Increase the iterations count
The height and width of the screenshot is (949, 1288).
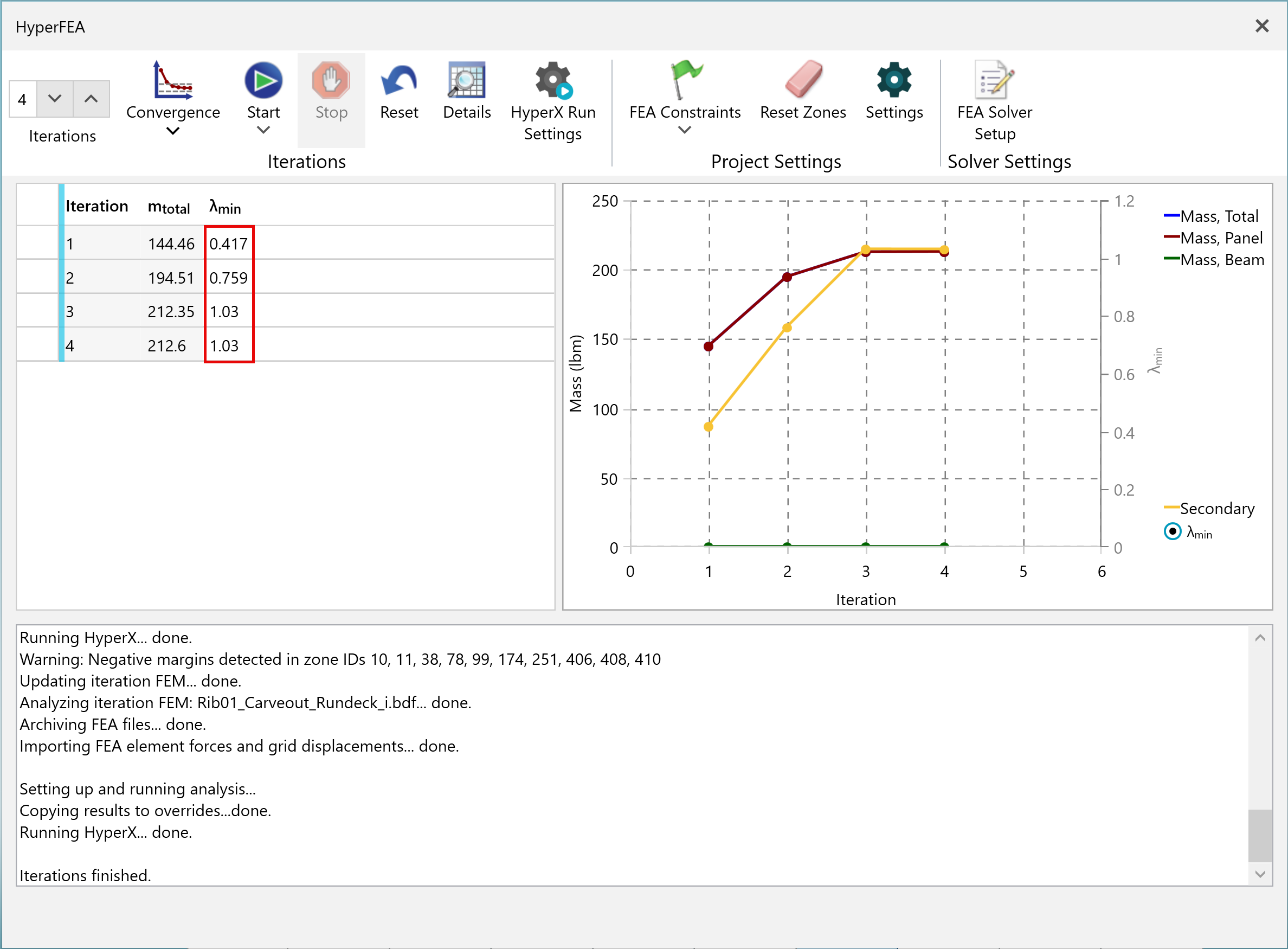[91, 99]
